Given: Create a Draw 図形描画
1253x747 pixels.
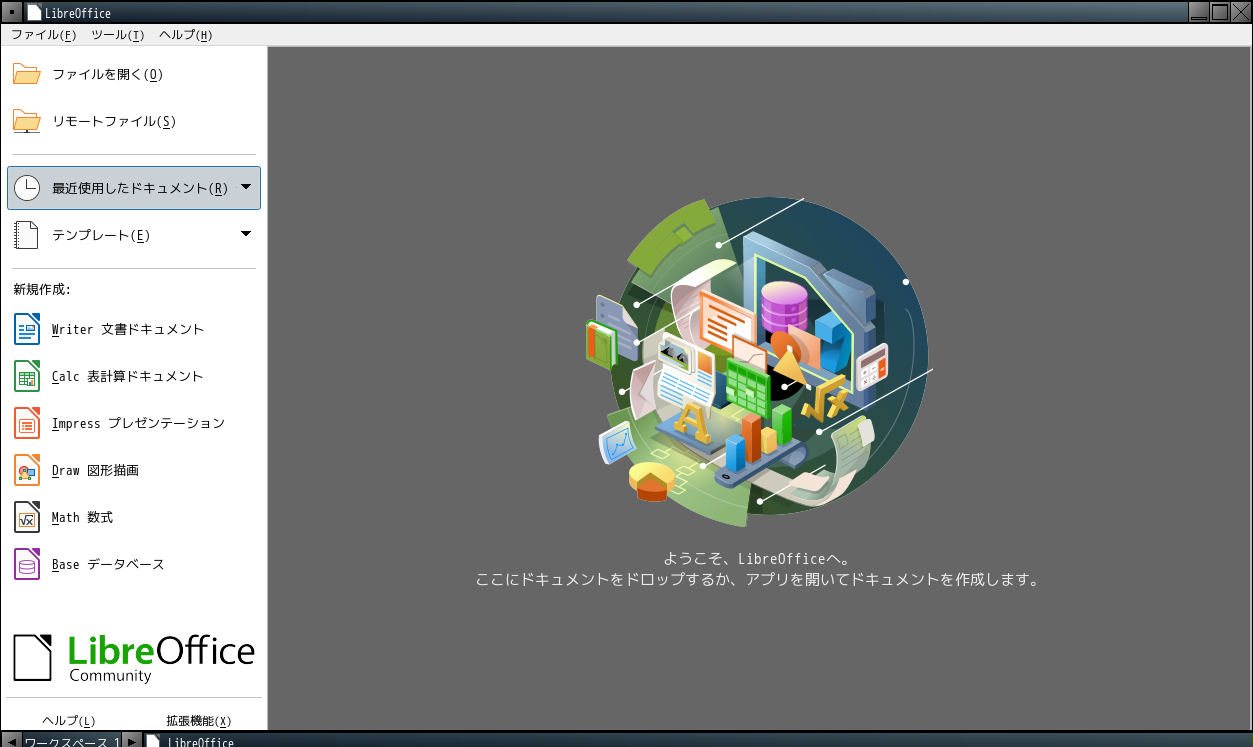Looking at the screenshot, I should coord(134,470).
